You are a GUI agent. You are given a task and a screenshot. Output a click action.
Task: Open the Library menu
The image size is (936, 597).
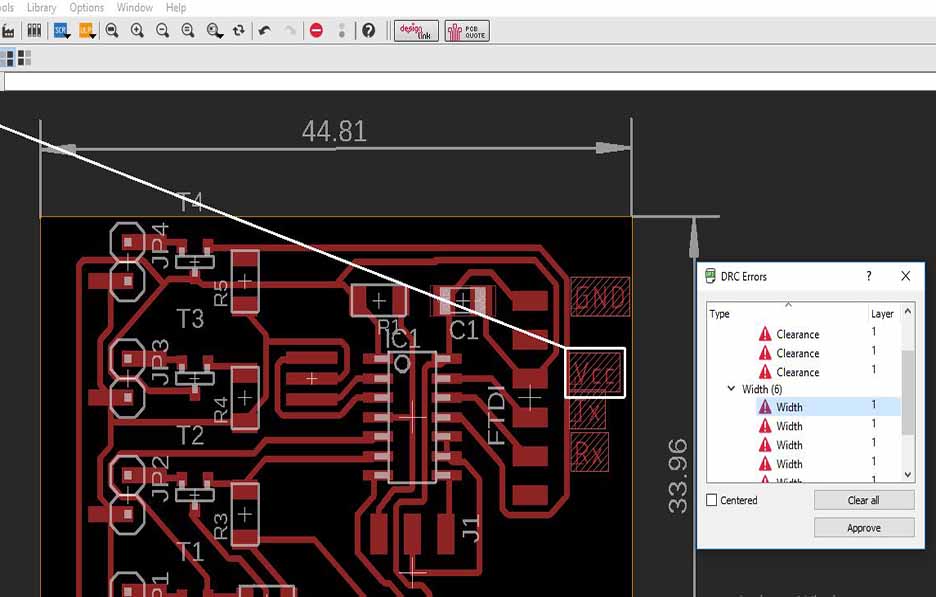coord(41,8)
